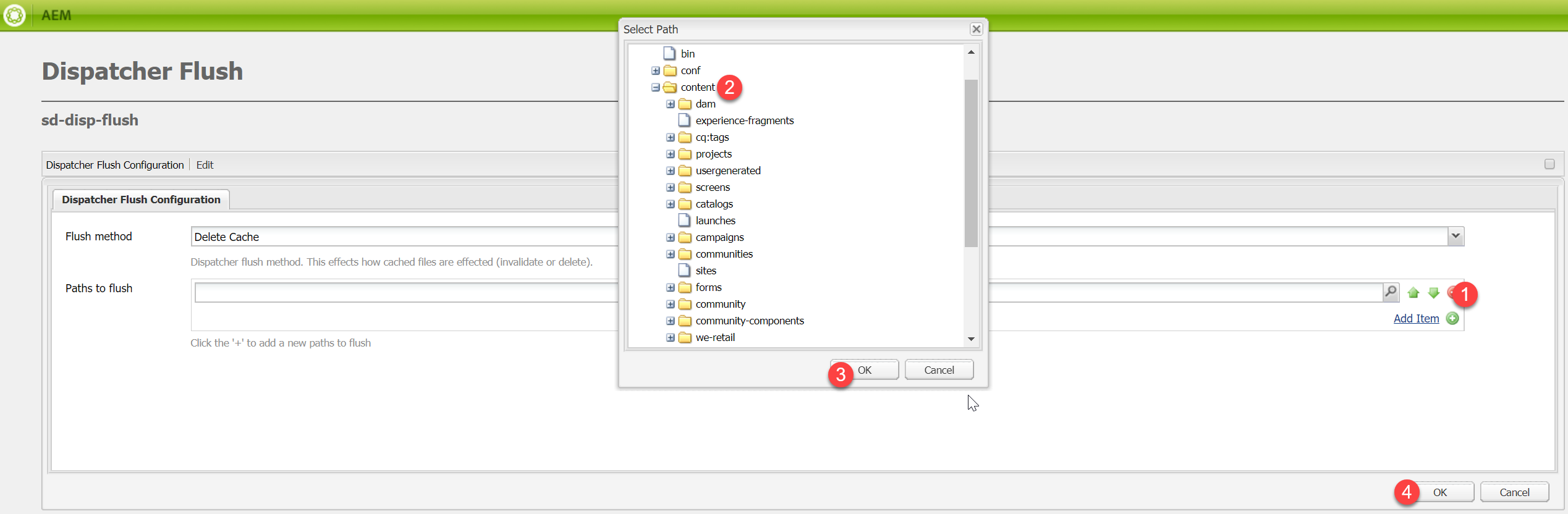1568x514 pixels.
Task: Click the dam folder icon
Action: tap(685, 104)
